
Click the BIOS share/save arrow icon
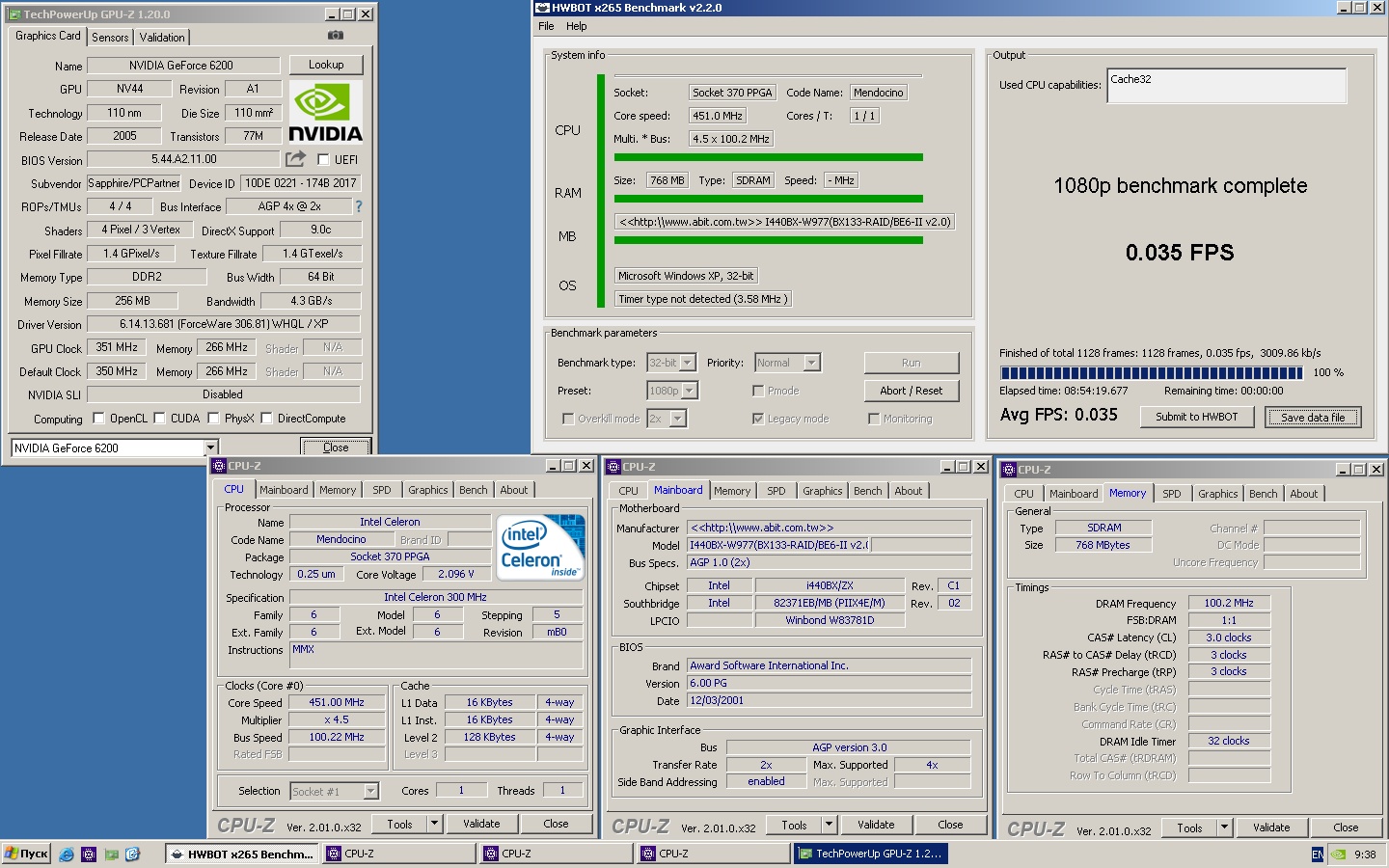(x=295, y=158)
